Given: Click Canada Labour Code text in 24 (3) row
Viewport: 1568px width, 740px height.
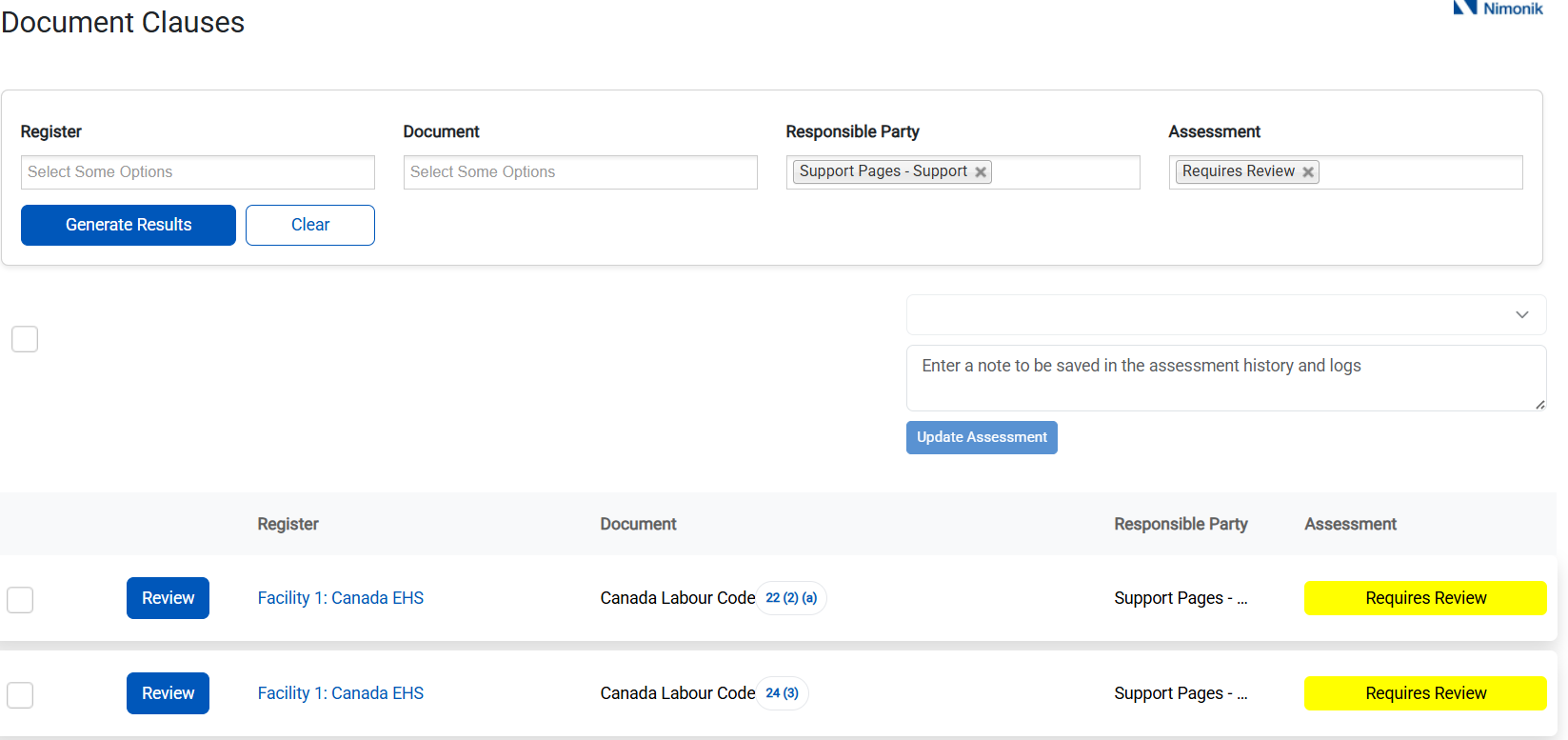Looking at the screenshot, I should tap(678, 693).
